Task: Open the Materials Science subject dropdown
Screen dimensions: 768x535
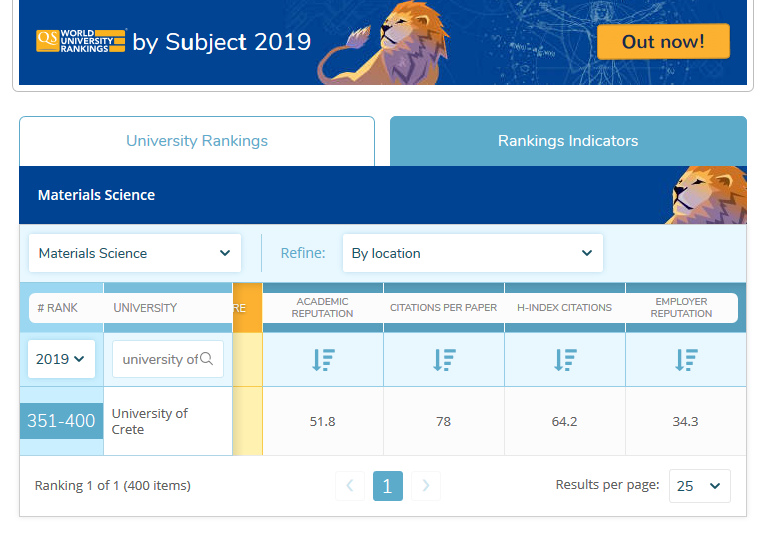Action: [135, 253]
